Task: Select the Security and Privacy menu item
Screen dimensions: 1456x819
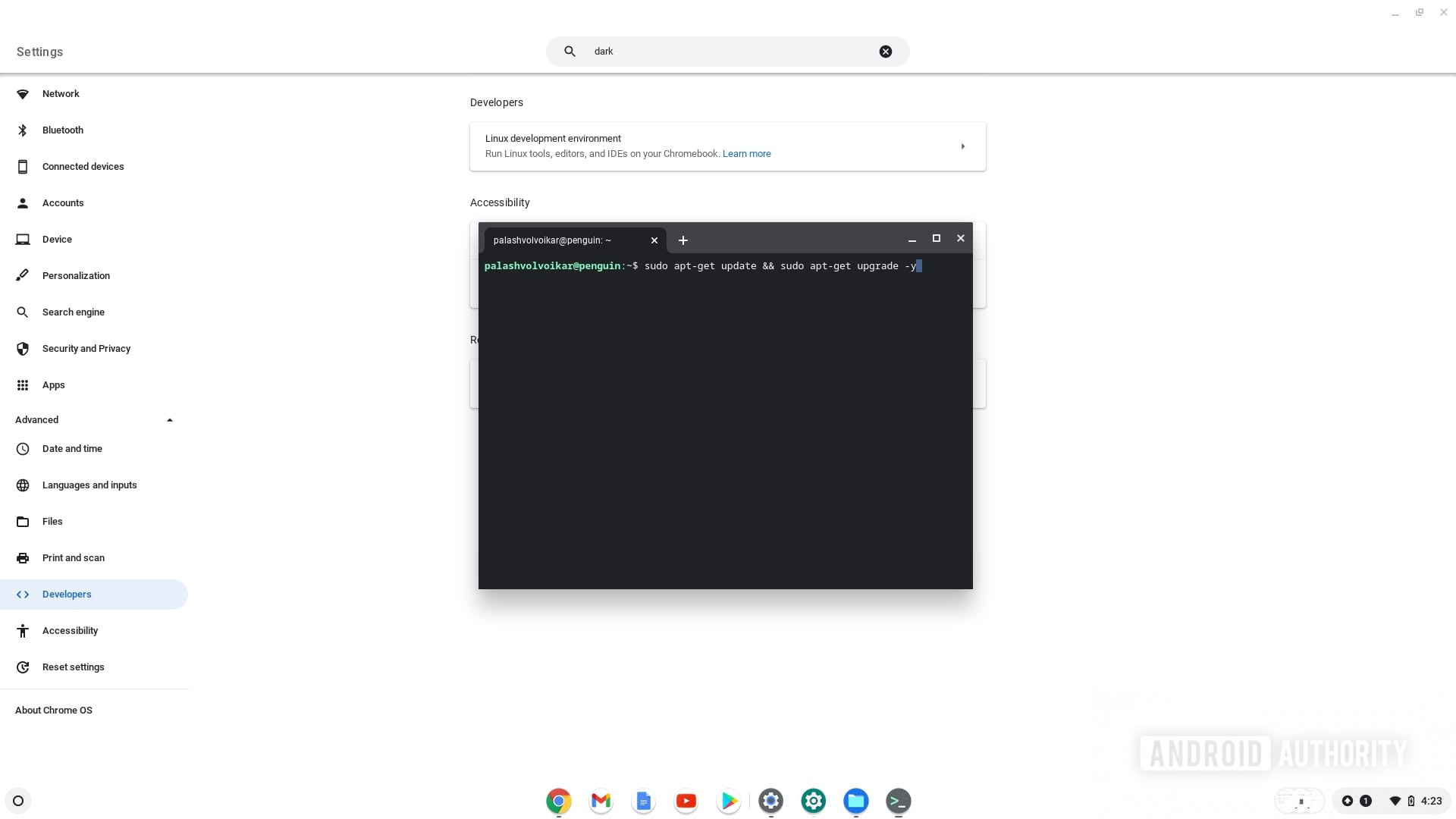Action: (86, 348)
